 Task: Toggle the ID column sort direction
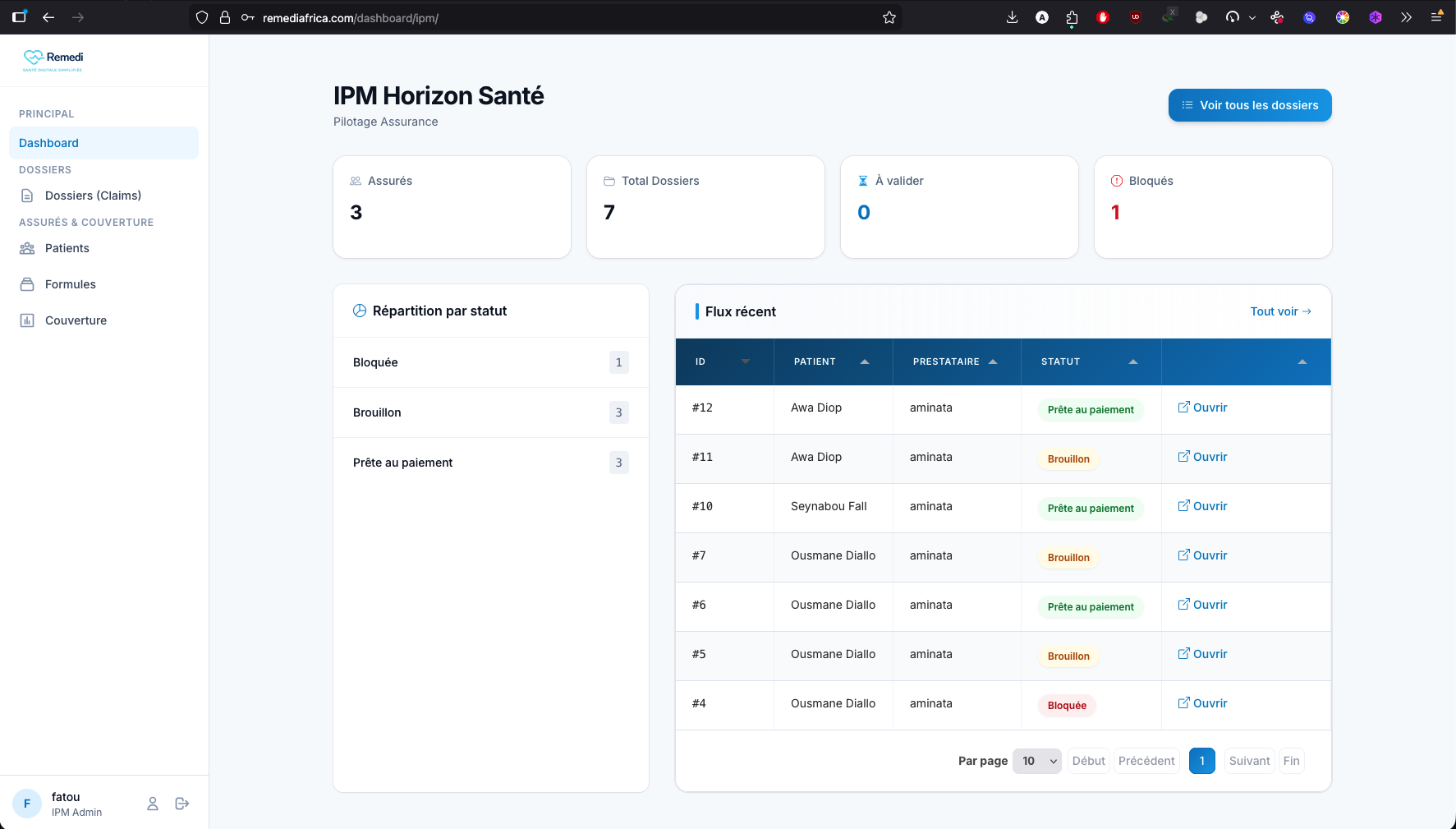[x=746, y=362]
